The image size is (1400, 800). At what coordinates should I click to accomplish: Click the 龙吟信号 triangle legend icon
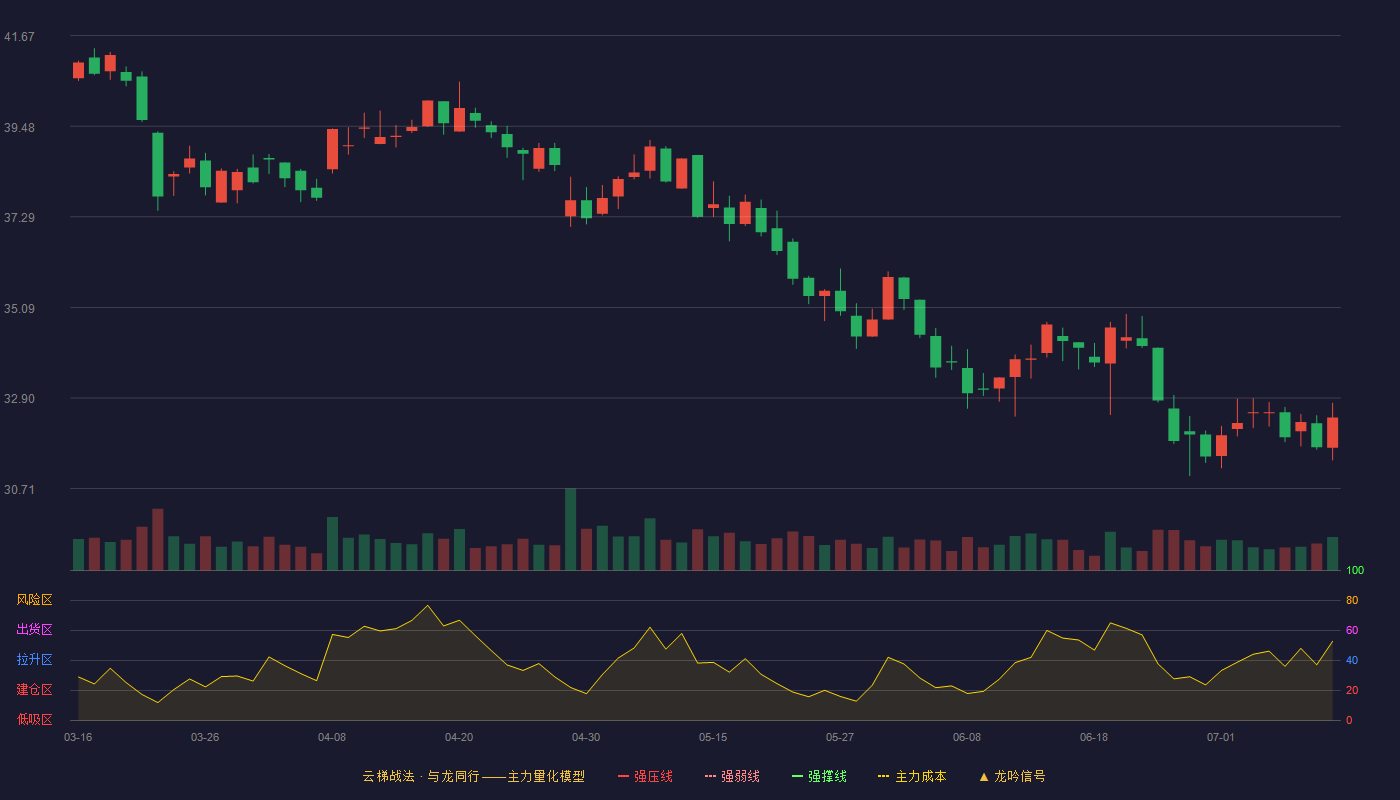tap(984, 776)
